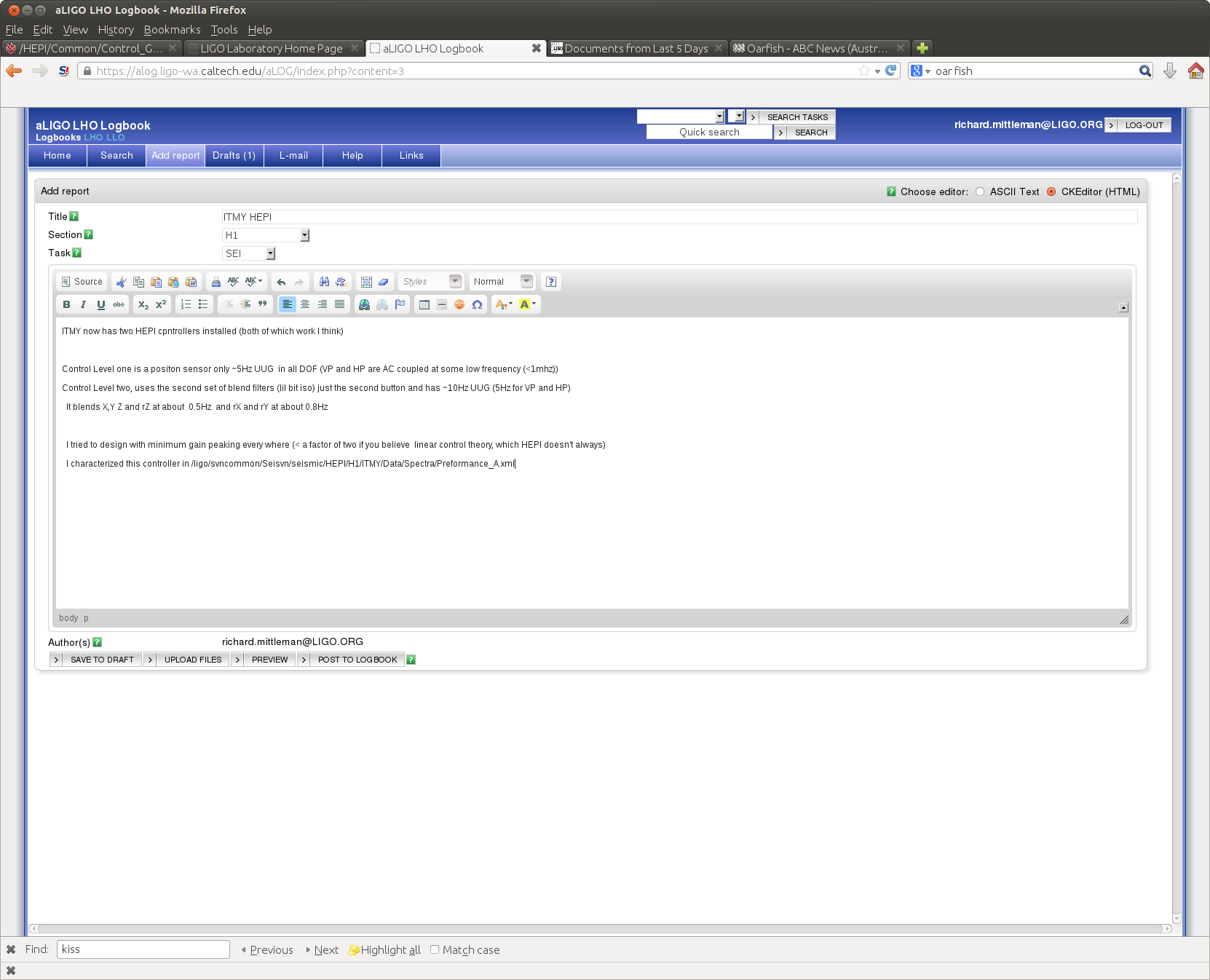
Task: Insert a special character omega icon
Action: 477,304
